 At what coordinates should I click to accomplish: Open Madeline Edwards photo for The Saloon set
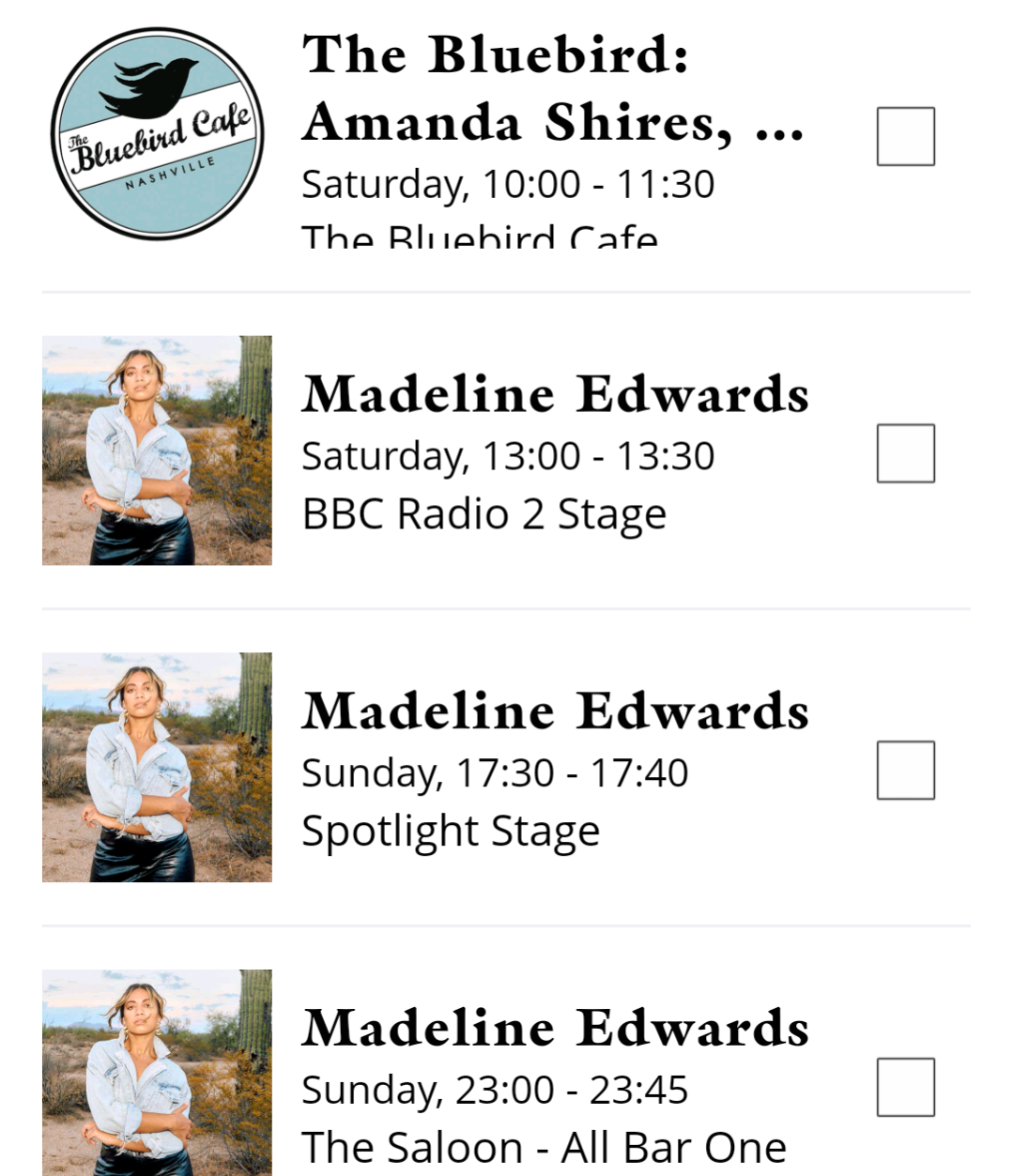157,1073
